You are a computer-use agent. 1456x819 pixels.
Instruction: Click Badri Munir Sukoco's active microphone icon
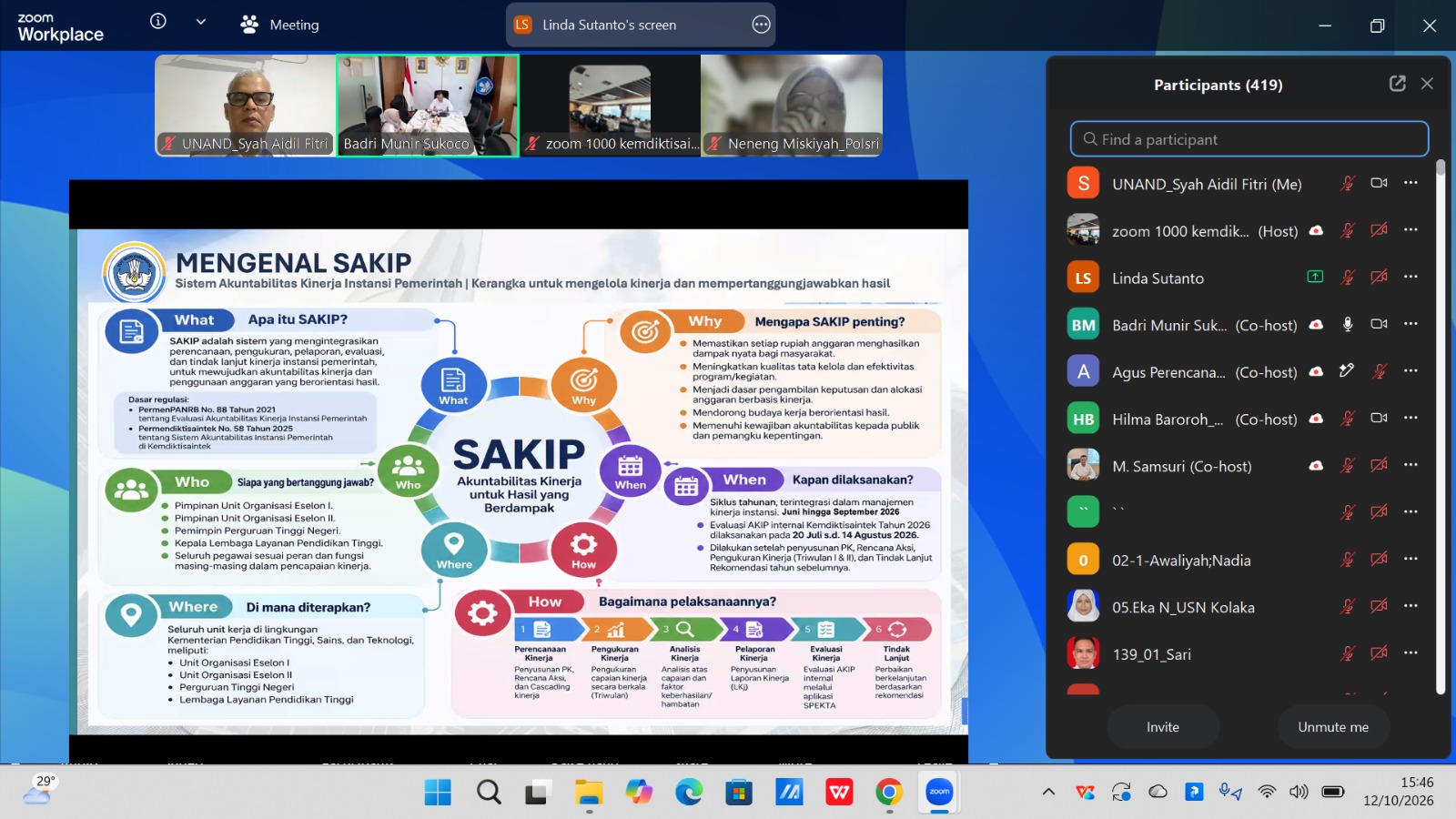[x=1348, y=324]
